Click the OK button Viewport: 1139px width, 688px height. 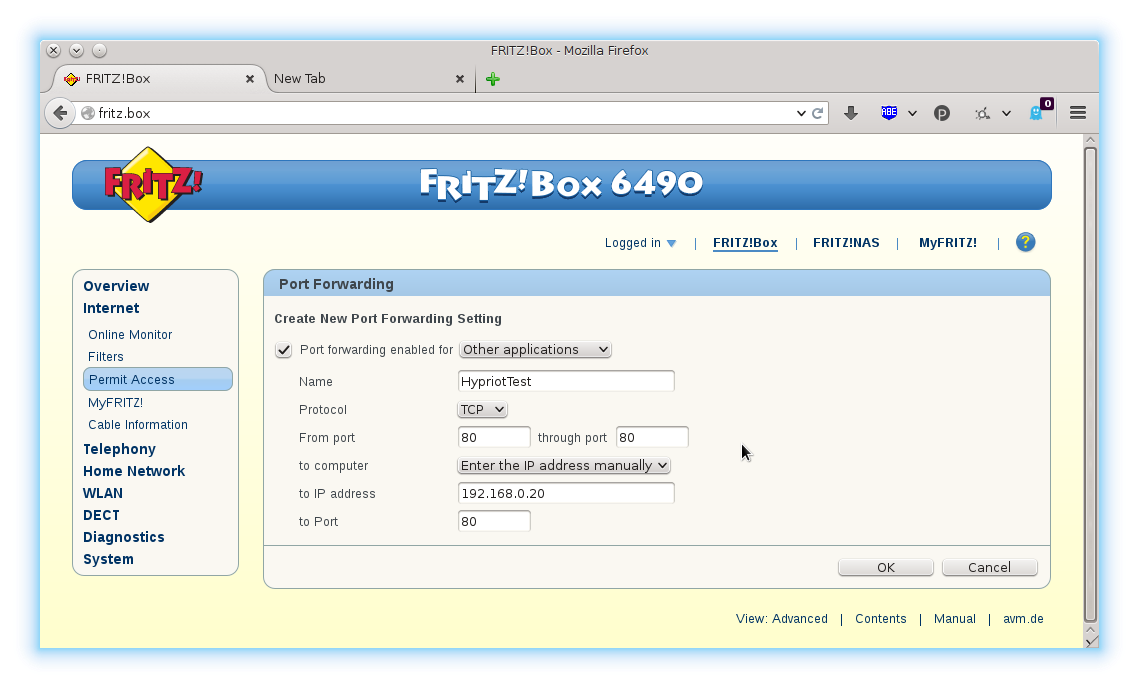pos(885,567)
